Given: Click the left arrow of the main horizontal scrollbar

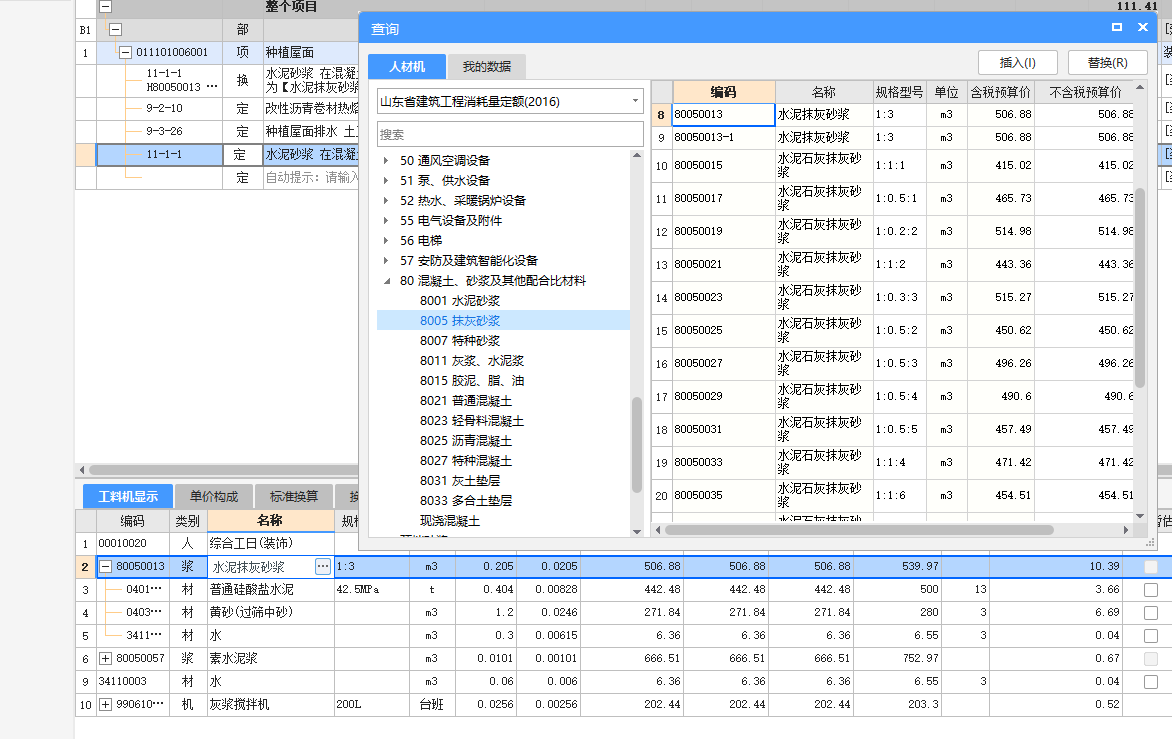Looking at the screenshot, I should click(82, 470).
